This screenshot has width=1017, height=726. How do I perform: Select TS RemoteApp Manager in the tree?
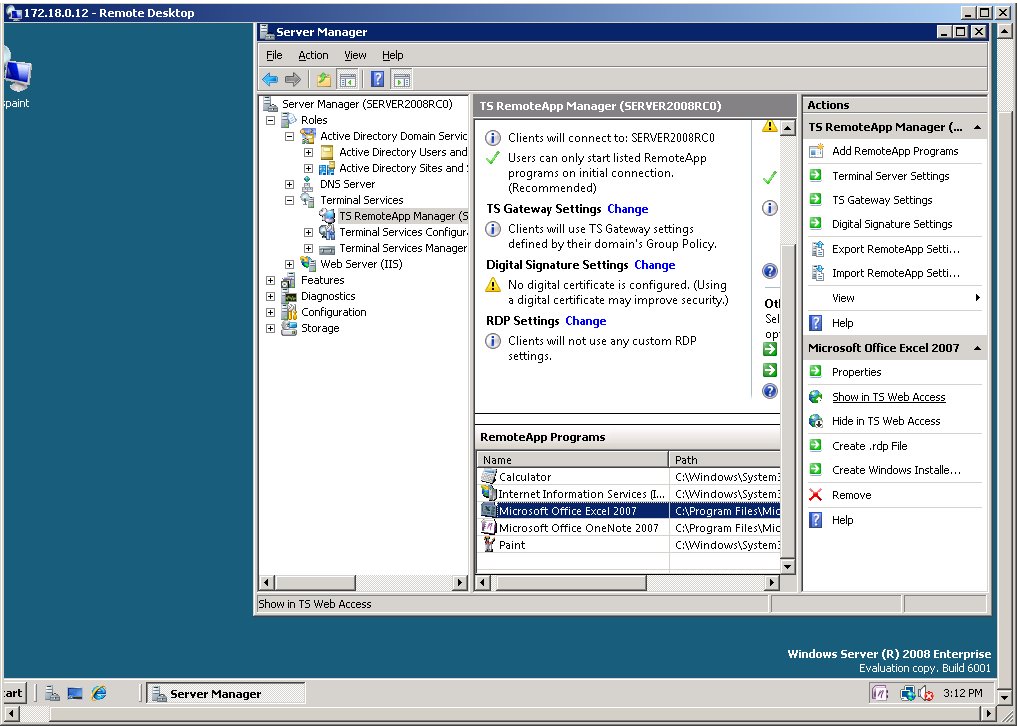point(403,216)
